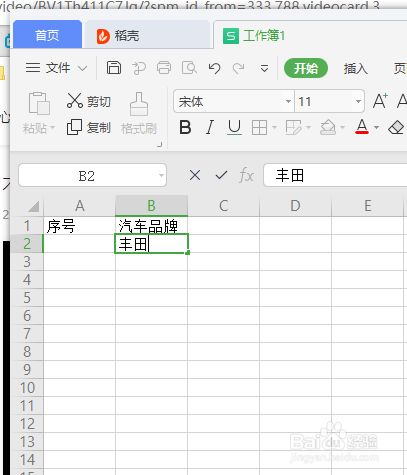Open the Name Box dropdown arrow
This screenshot has width=407, height=475.
pos(161,176)
